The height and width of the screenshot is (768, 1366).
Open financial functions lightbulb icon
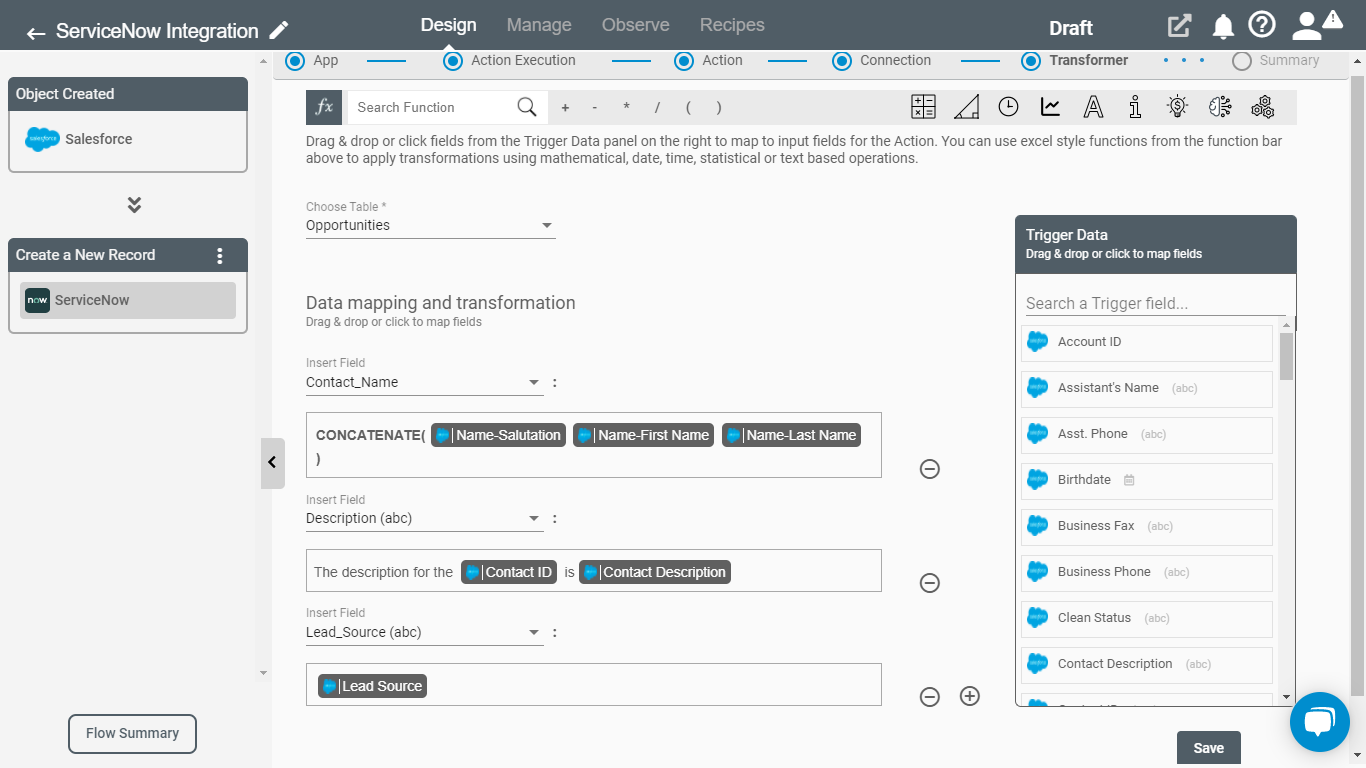(x=1177, y=107)
